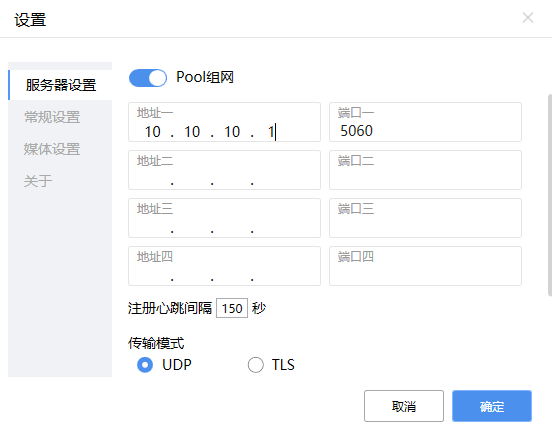The height and width of the screenshot is (442, 552).
Task: Click the 端口四 port field
Action: (425, 266)
